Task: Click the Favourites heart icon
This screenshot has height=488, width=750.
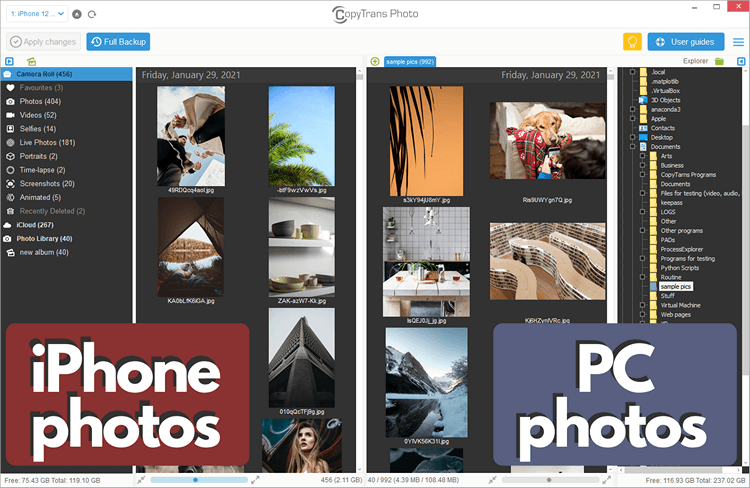Action: [x=10, y=88]
